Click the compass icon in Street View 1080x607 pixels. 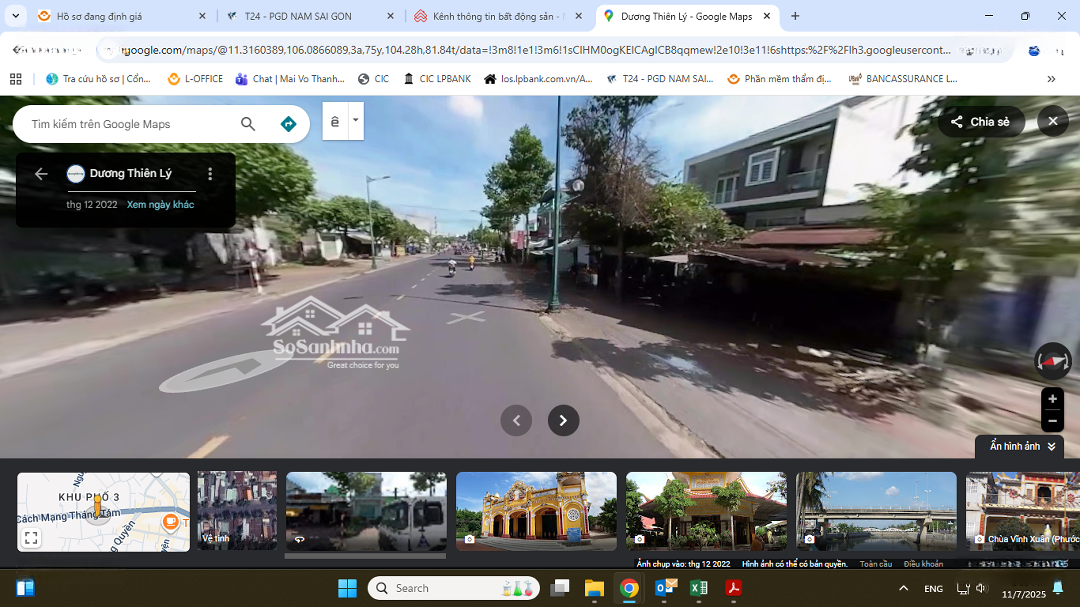1052,361
